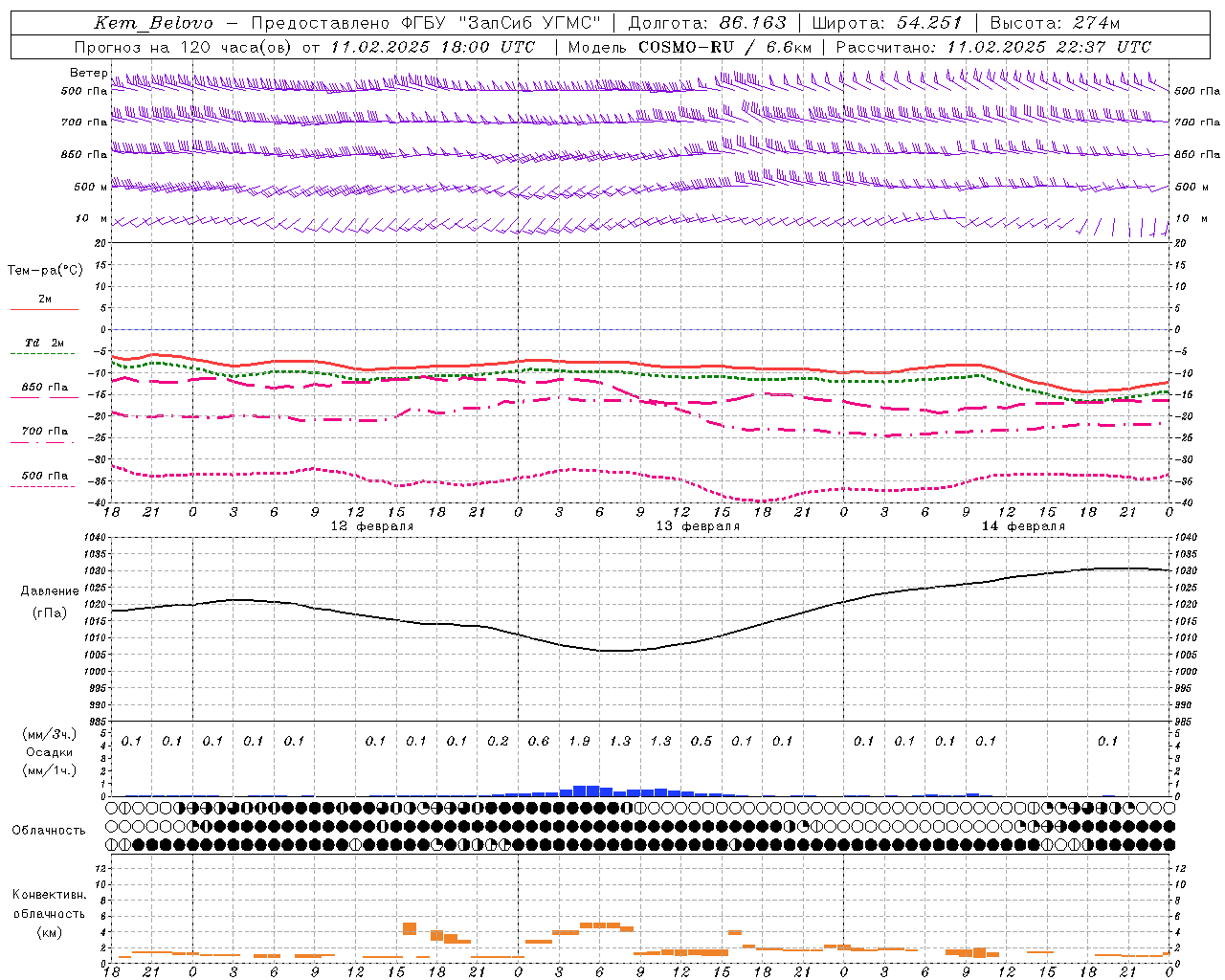This screenshot has width=1225, height=980.
Task: Click the Тем-ра(°C) axis label
Action: 45,271
